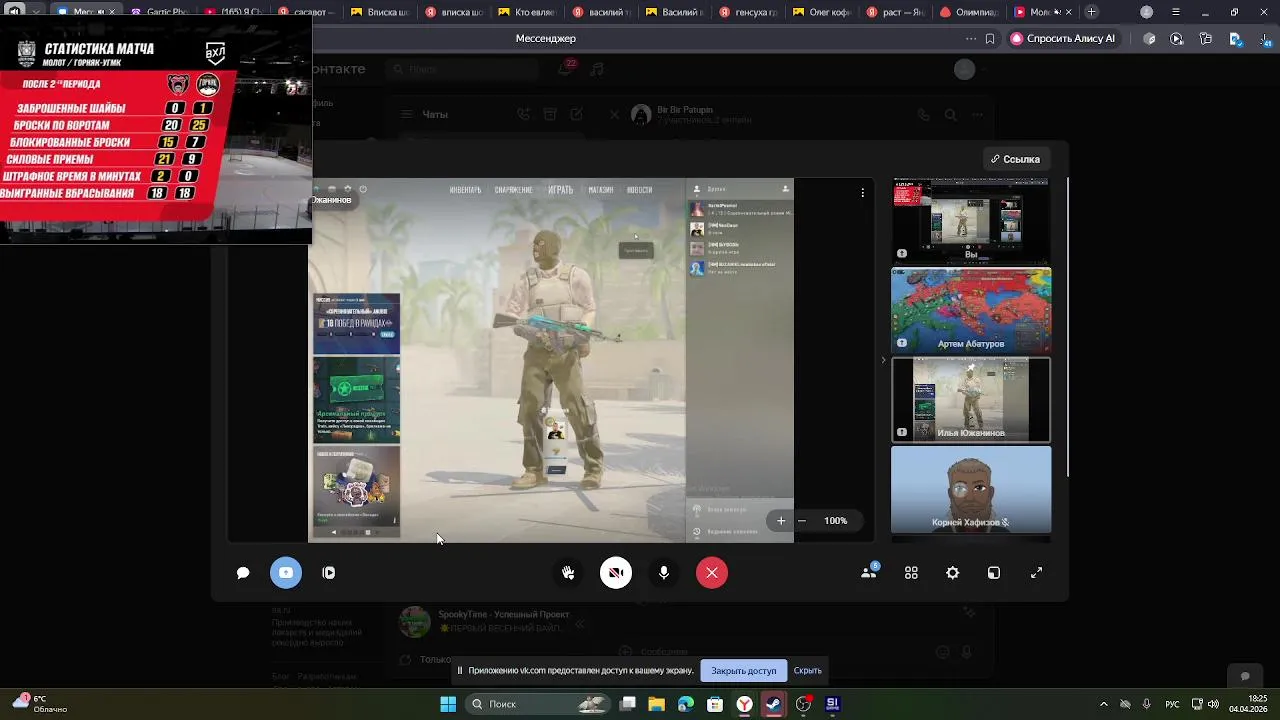Open Microsoft Edge from the taskbar
Screen dimensions: 1280x720
(686, 704)
